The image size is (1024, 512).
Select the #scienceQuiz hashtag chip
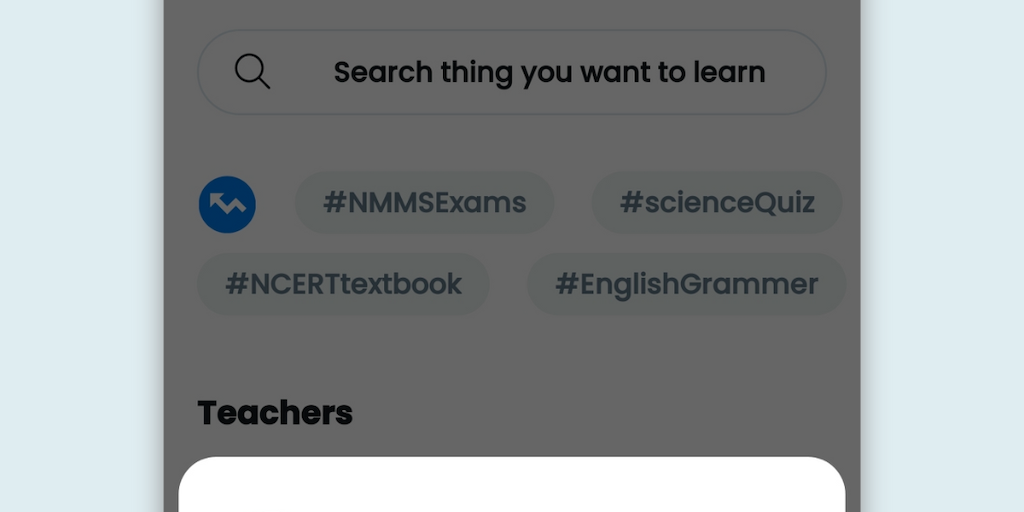coord(716,203)
